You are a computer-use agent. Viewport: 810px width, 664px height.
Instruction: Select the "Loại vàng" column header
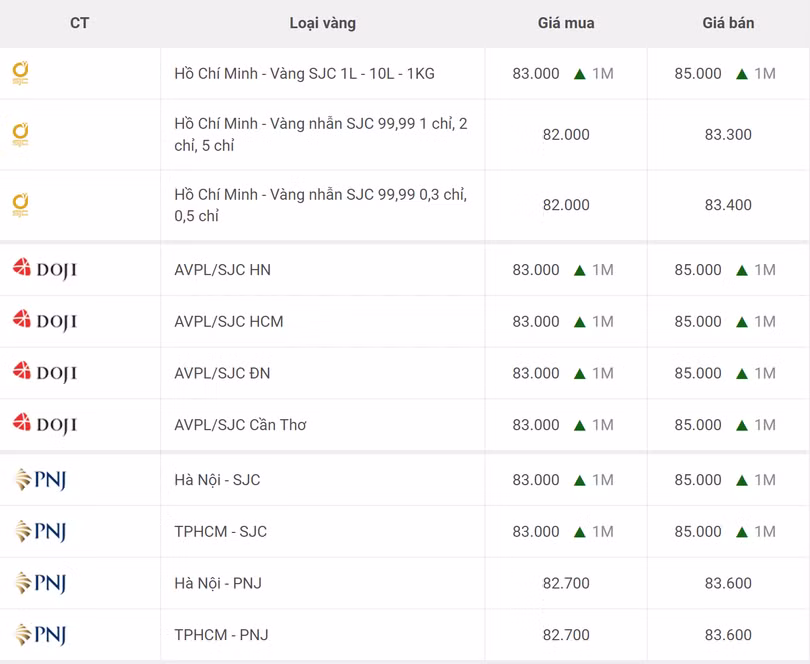(x=322, y=23)
